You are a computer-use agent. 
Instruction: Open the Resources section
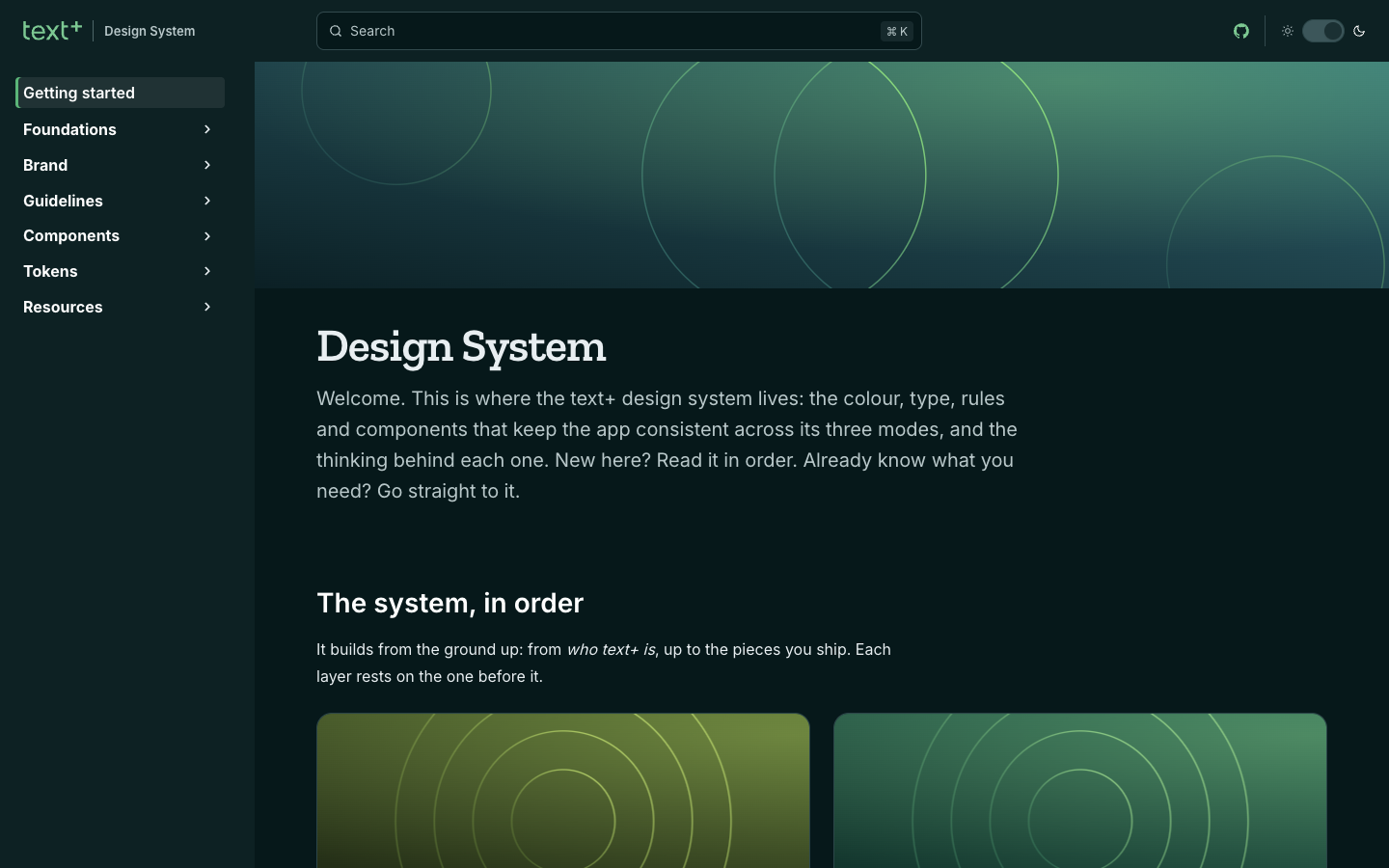click(x=63, y=307)
